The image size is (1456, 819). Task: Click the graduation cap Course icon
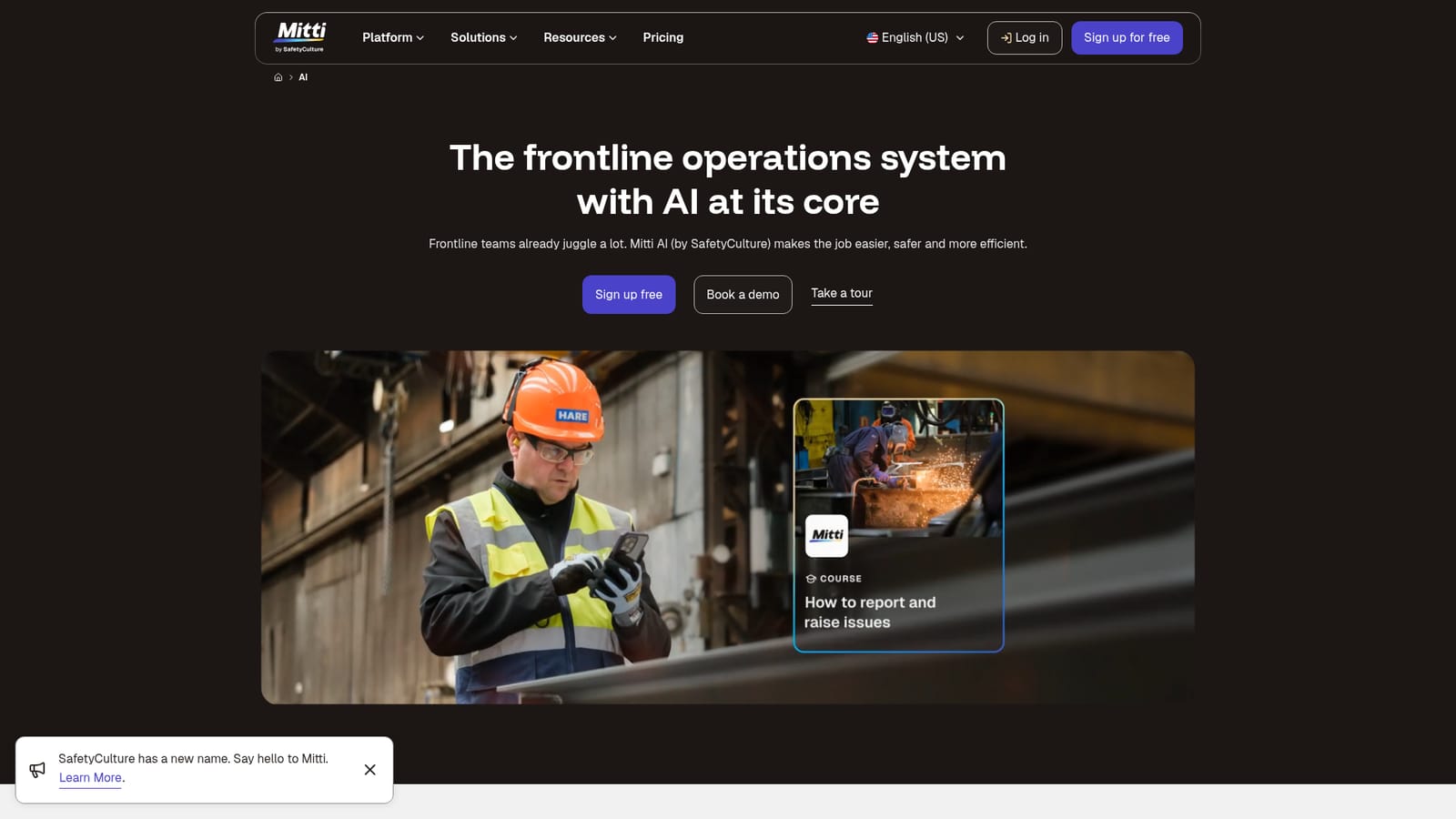click(x=810, y=579)
